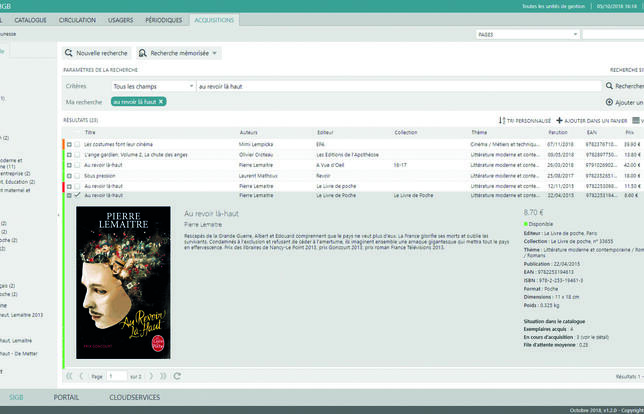Screen dimensions: 644x414
Task: Remove the 'au revoir là haut' search tag
Action: (x=161, y=102)
